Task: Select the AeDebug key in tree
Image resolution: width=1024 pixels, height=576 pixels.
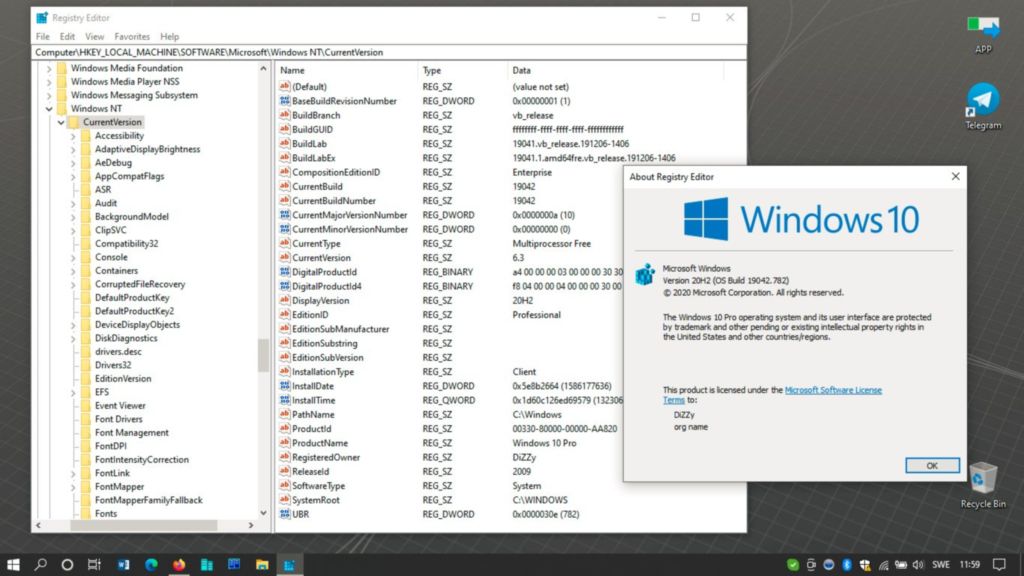Action: tap(113, 163)
